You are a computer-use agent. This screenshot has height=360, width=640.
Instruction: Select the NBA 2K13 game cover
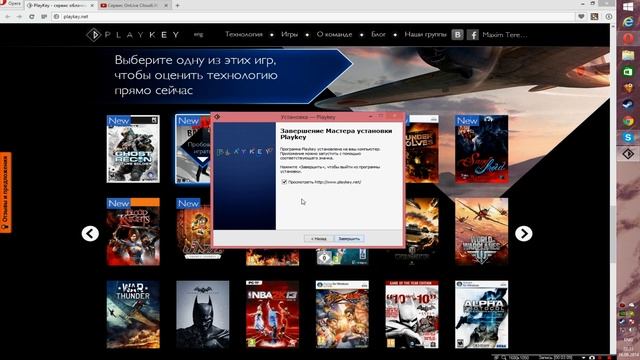point(273,314)
